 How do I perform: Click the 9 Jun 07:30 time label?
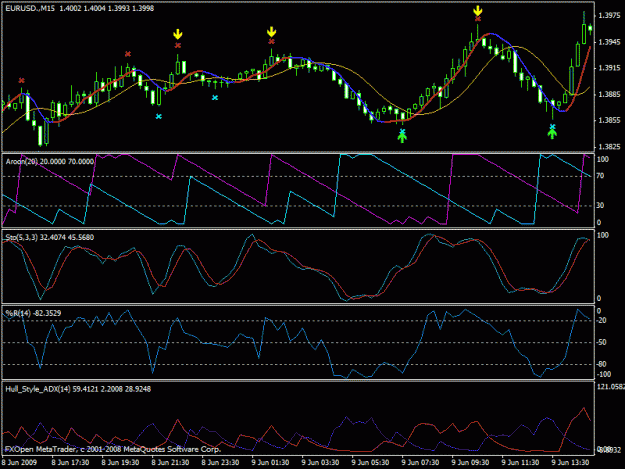(421, 463)
